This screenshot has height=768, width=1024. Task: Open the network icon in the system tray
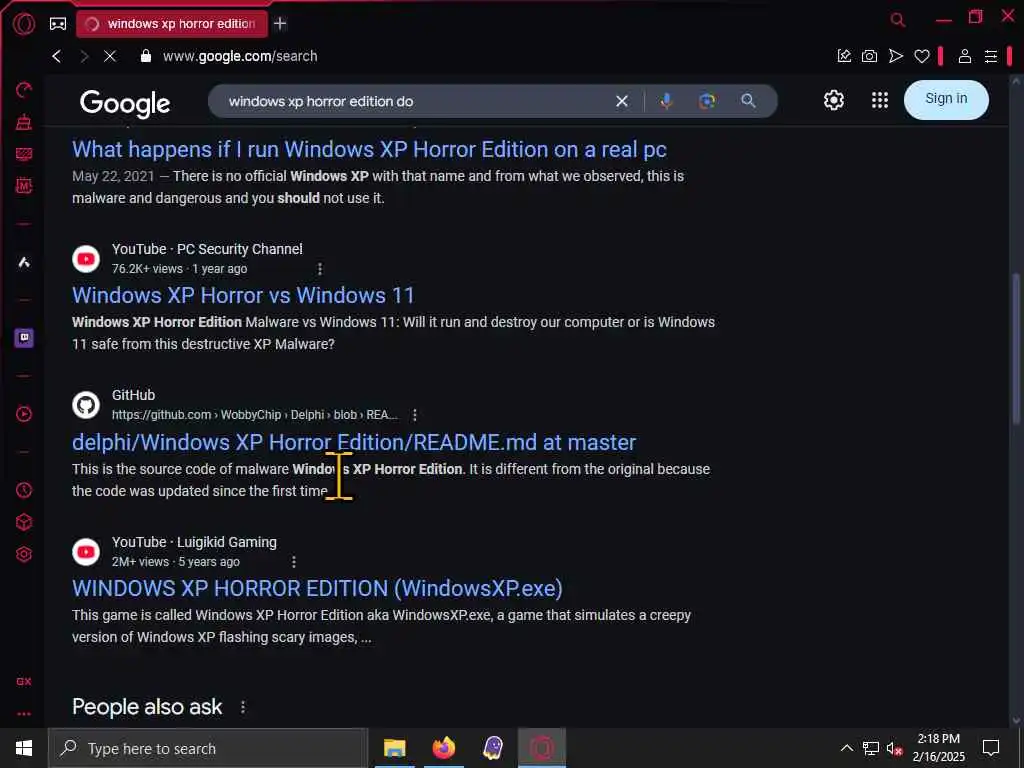[x=871, y=748]
